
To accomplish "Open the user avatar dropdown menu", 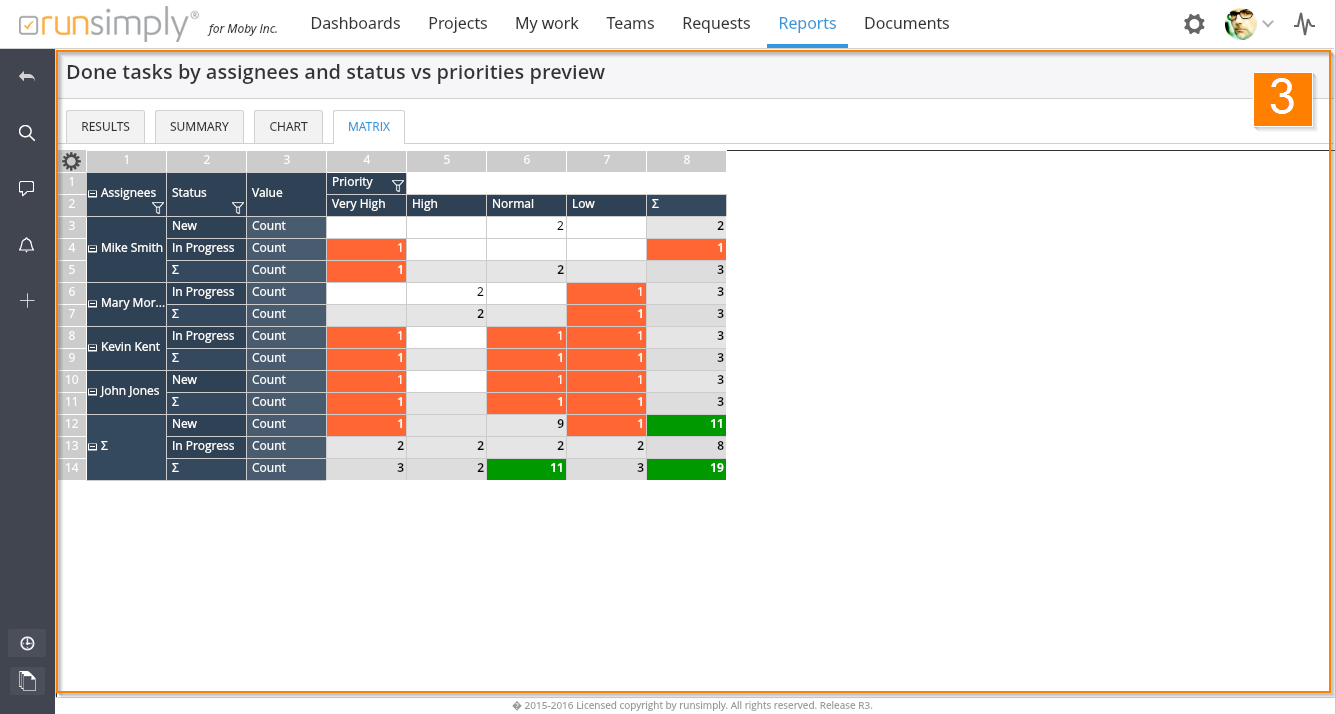I will [1249, 24].
